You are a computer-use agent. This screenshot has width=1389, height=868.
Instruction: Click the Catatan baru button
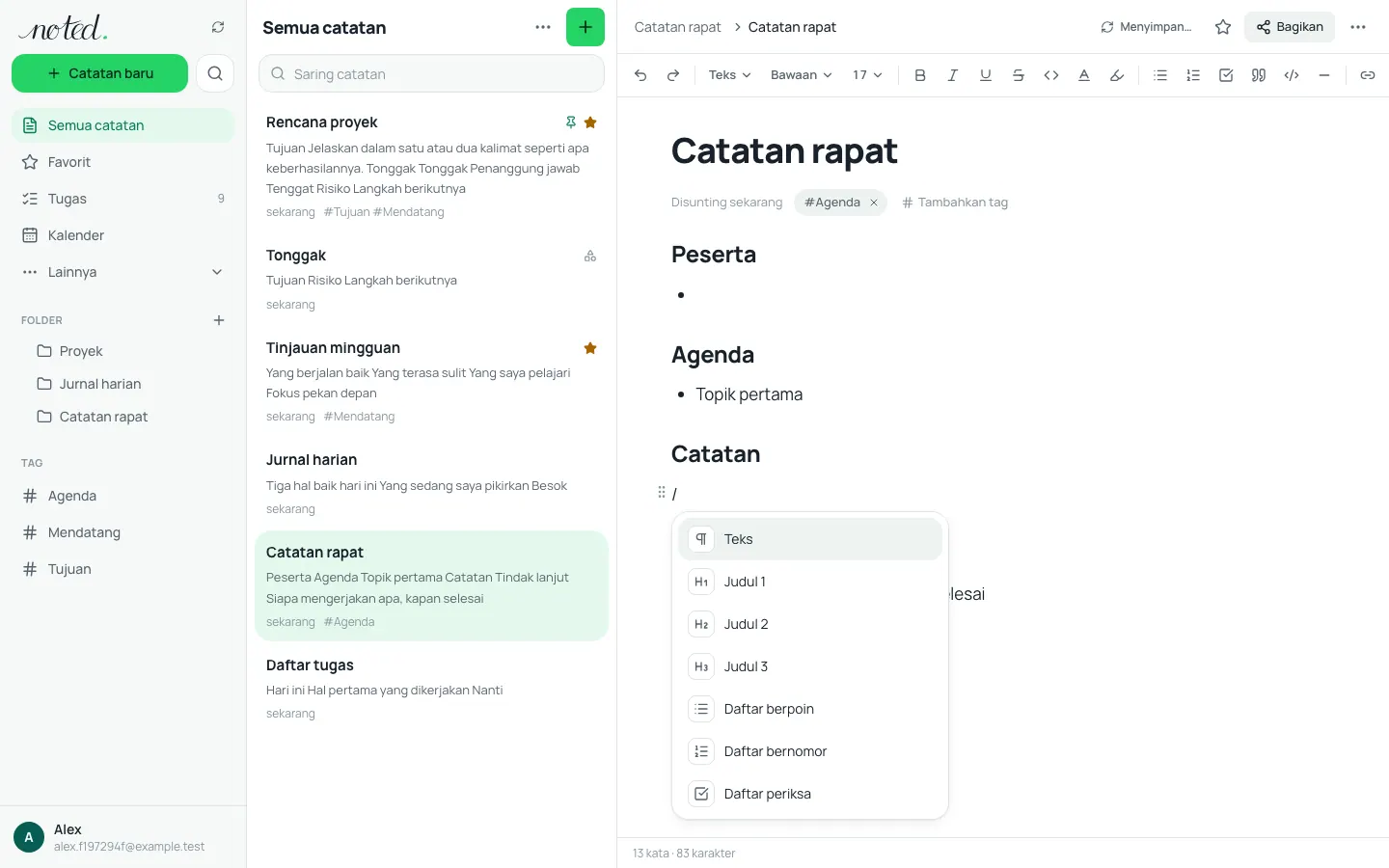coord(99,73)
